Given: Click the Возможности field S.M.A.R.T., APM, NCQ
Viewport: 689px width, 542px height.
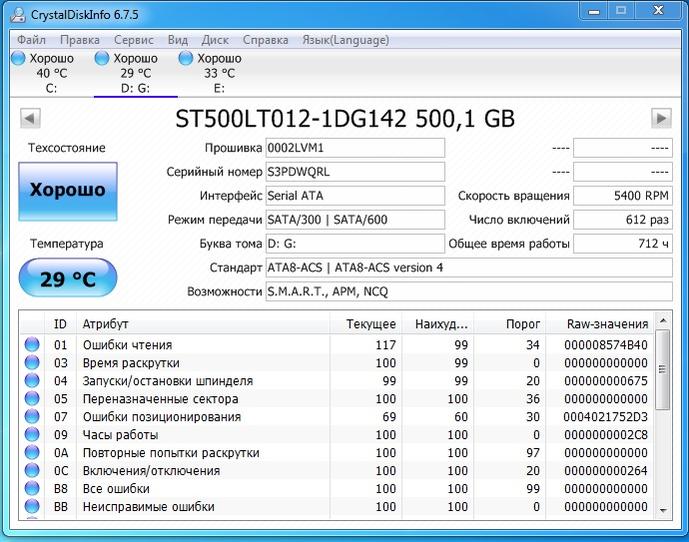Looking at the screenshot, I should click(x=469, y=291).
